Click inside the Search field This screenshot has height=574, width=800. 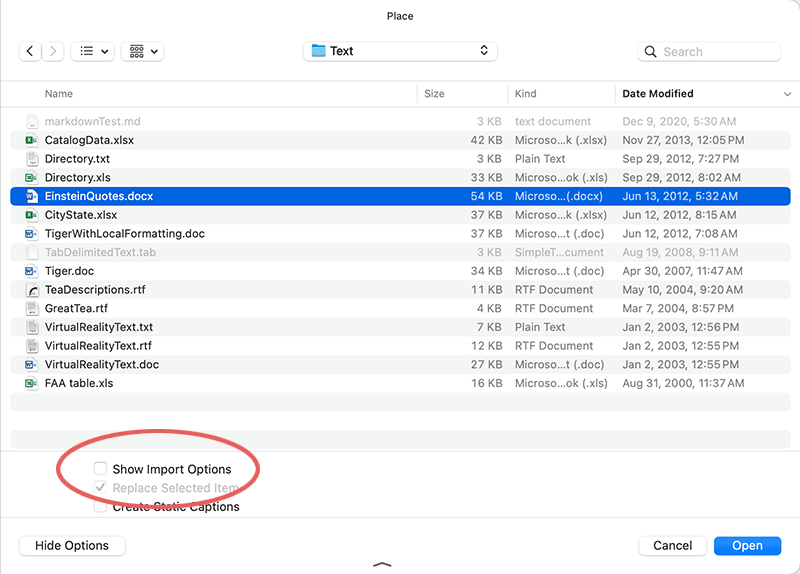(x=709, y=52)
